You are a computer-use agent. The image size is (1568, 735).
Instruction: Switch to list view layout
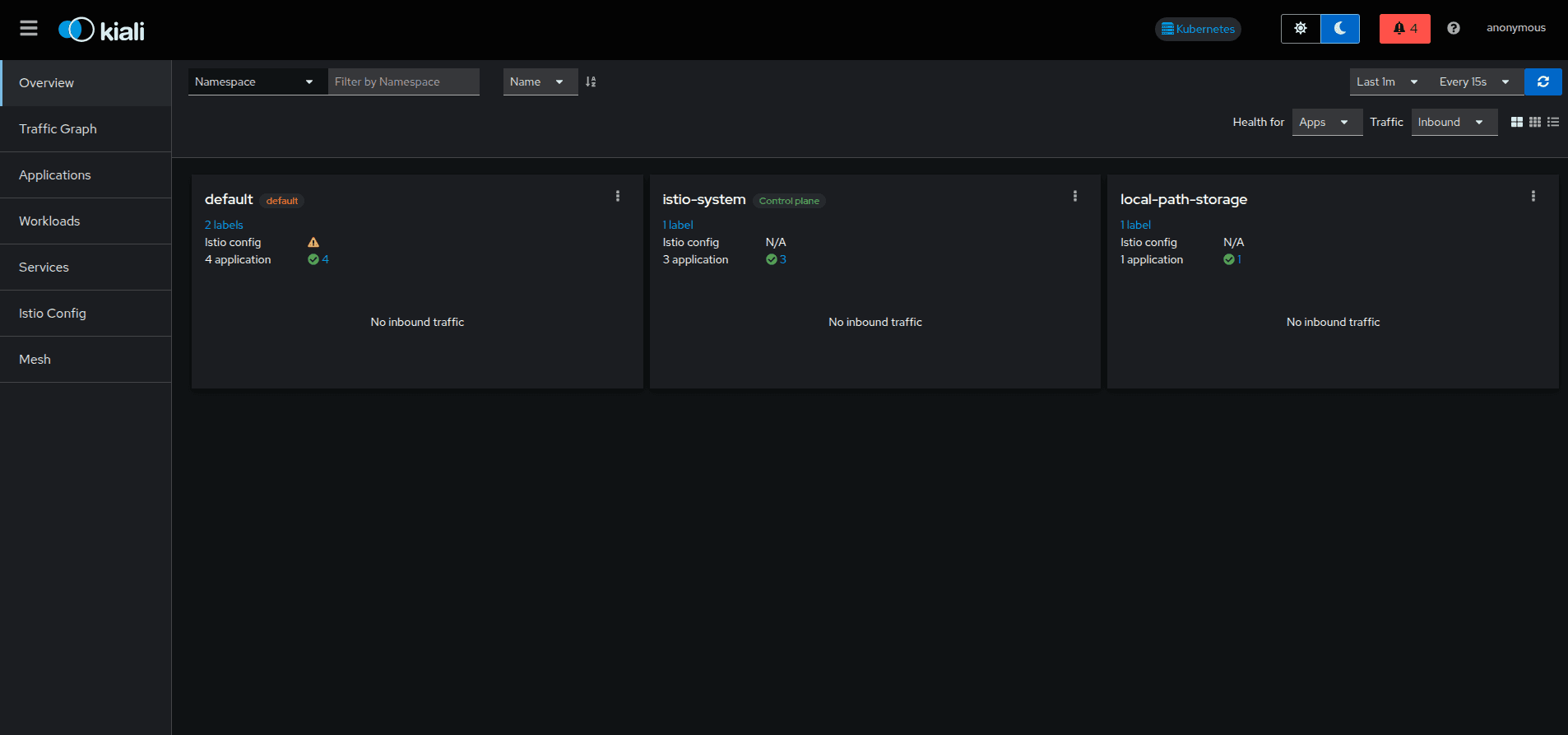[1553, 122]
